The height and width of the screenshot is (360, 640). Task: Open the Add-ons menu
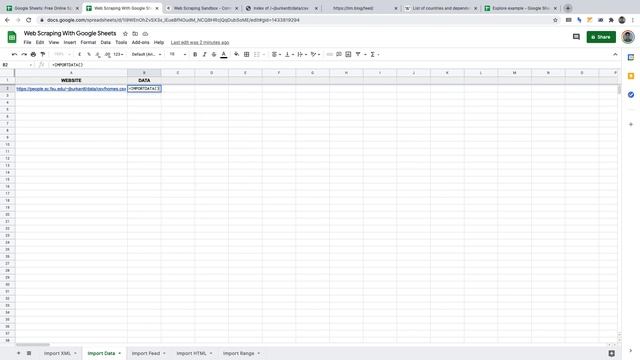click(140, 42)
